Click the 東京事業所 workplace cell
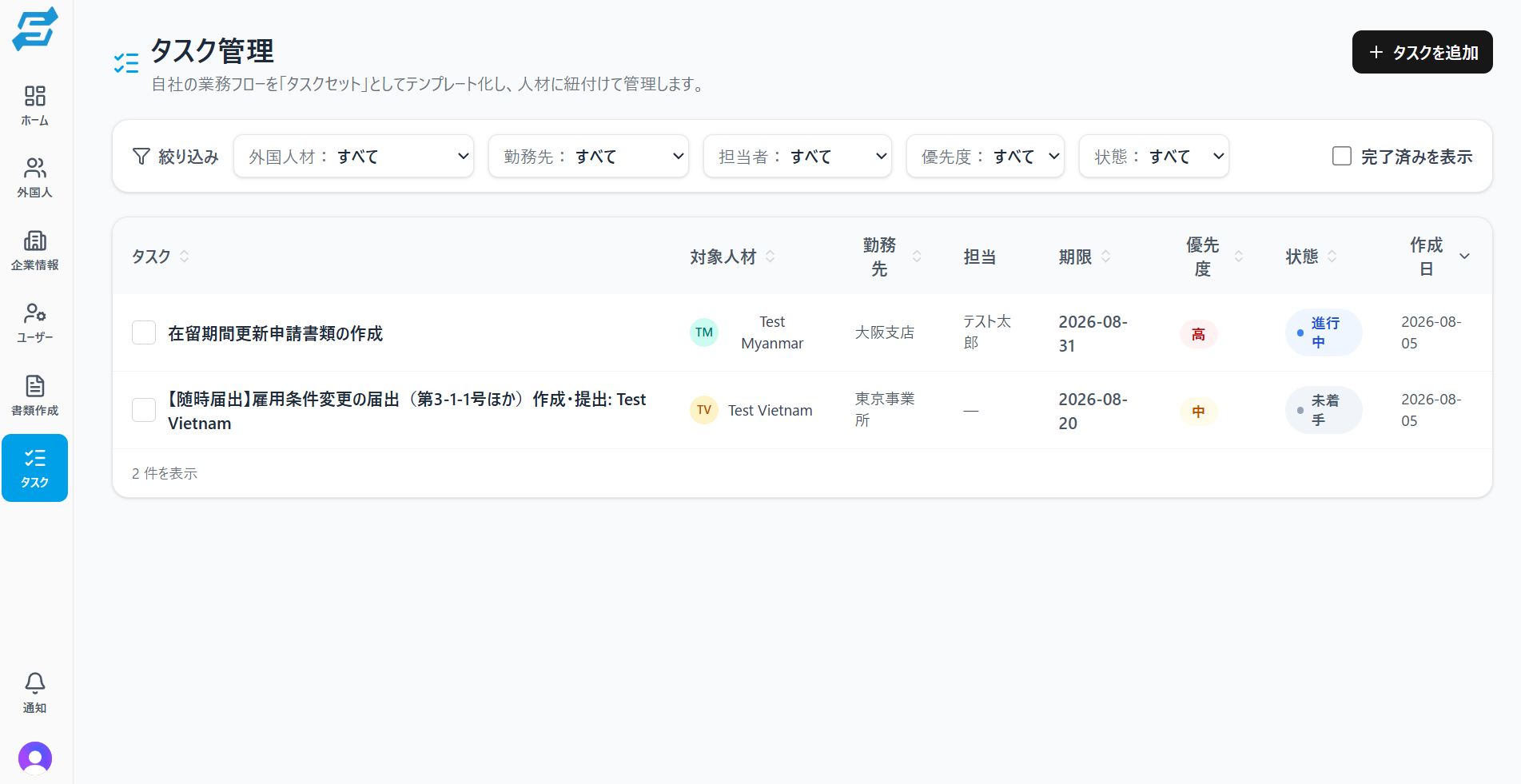Viewport: 1521px width, 784px height. coord(885,409)
